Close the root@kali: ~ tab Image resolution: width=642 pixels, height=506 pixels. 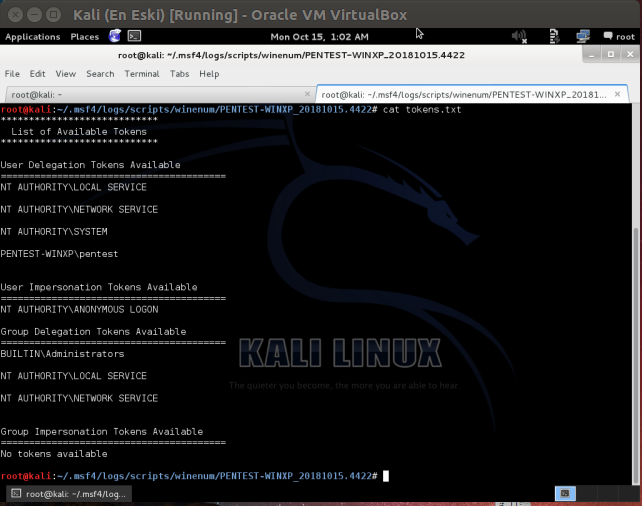coord(307,94)
